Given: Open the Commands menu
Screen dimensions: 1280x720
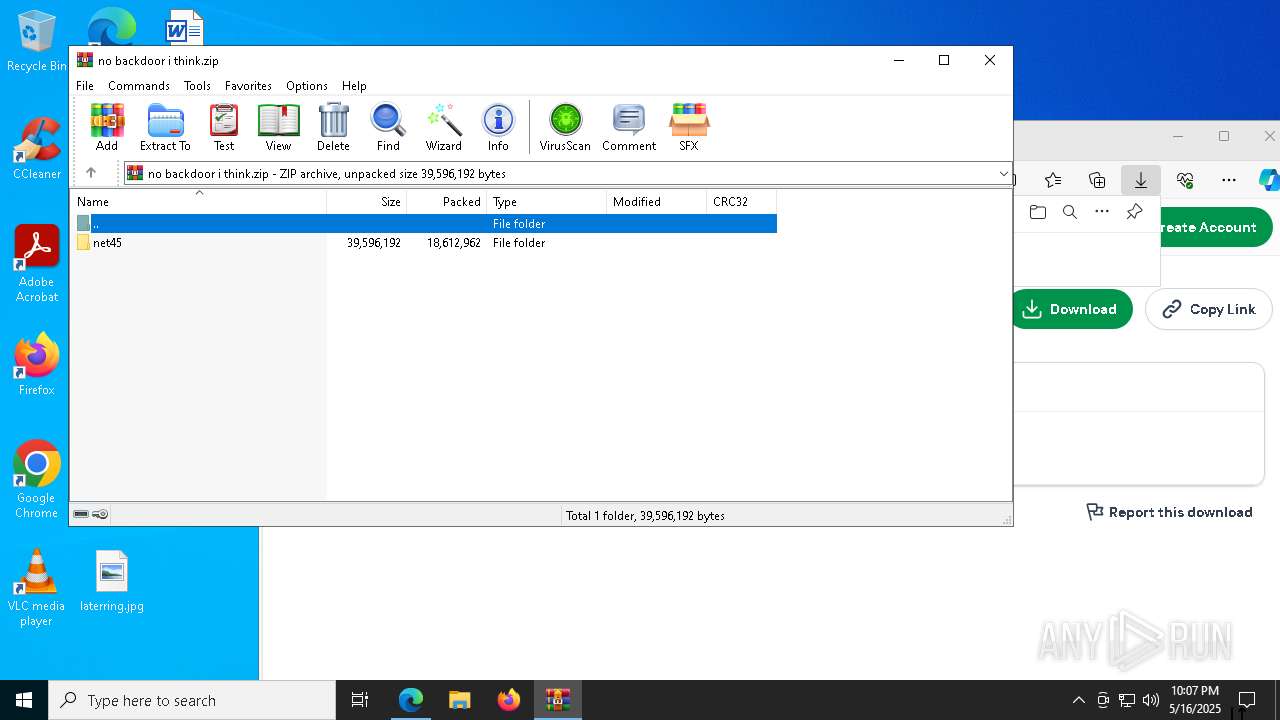Looking at the screenshot, I should (x=139, y=86).
